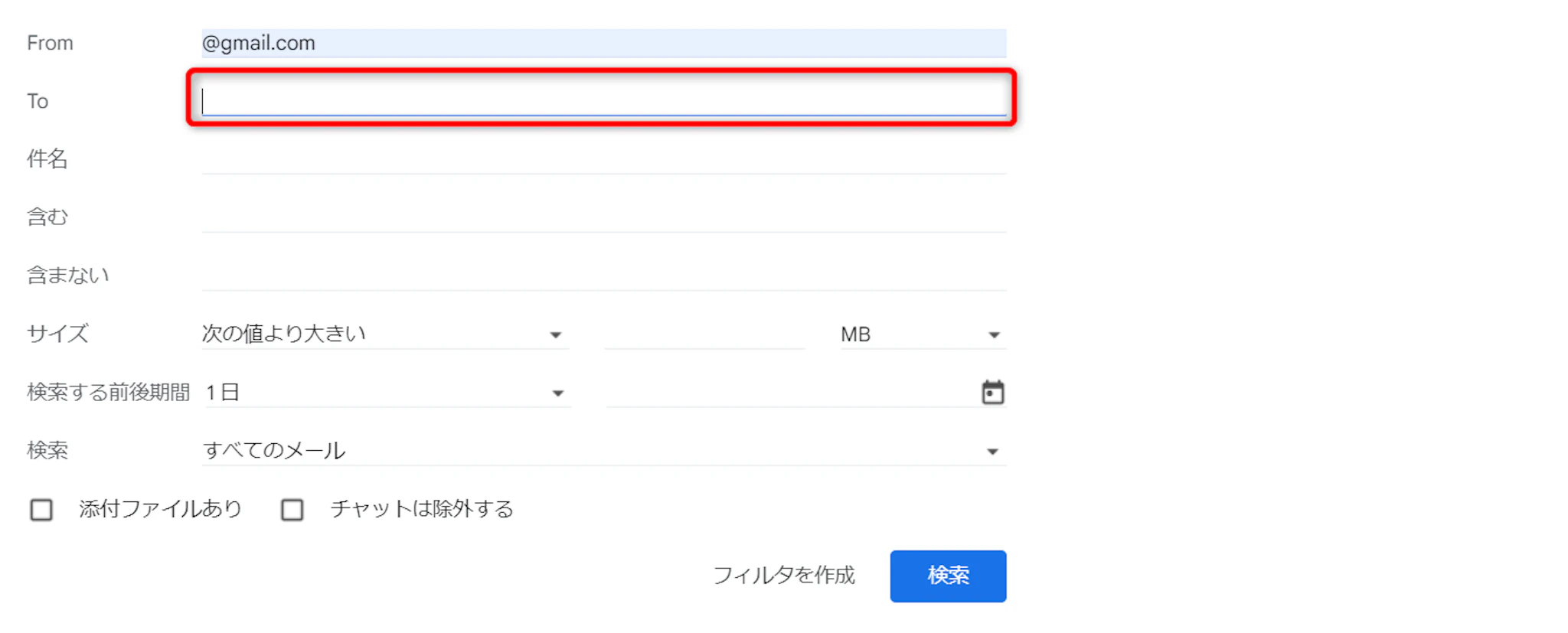The image size is (1568, 633).
Task: Click the 含まない excluded words field
Action: (603, 276)
